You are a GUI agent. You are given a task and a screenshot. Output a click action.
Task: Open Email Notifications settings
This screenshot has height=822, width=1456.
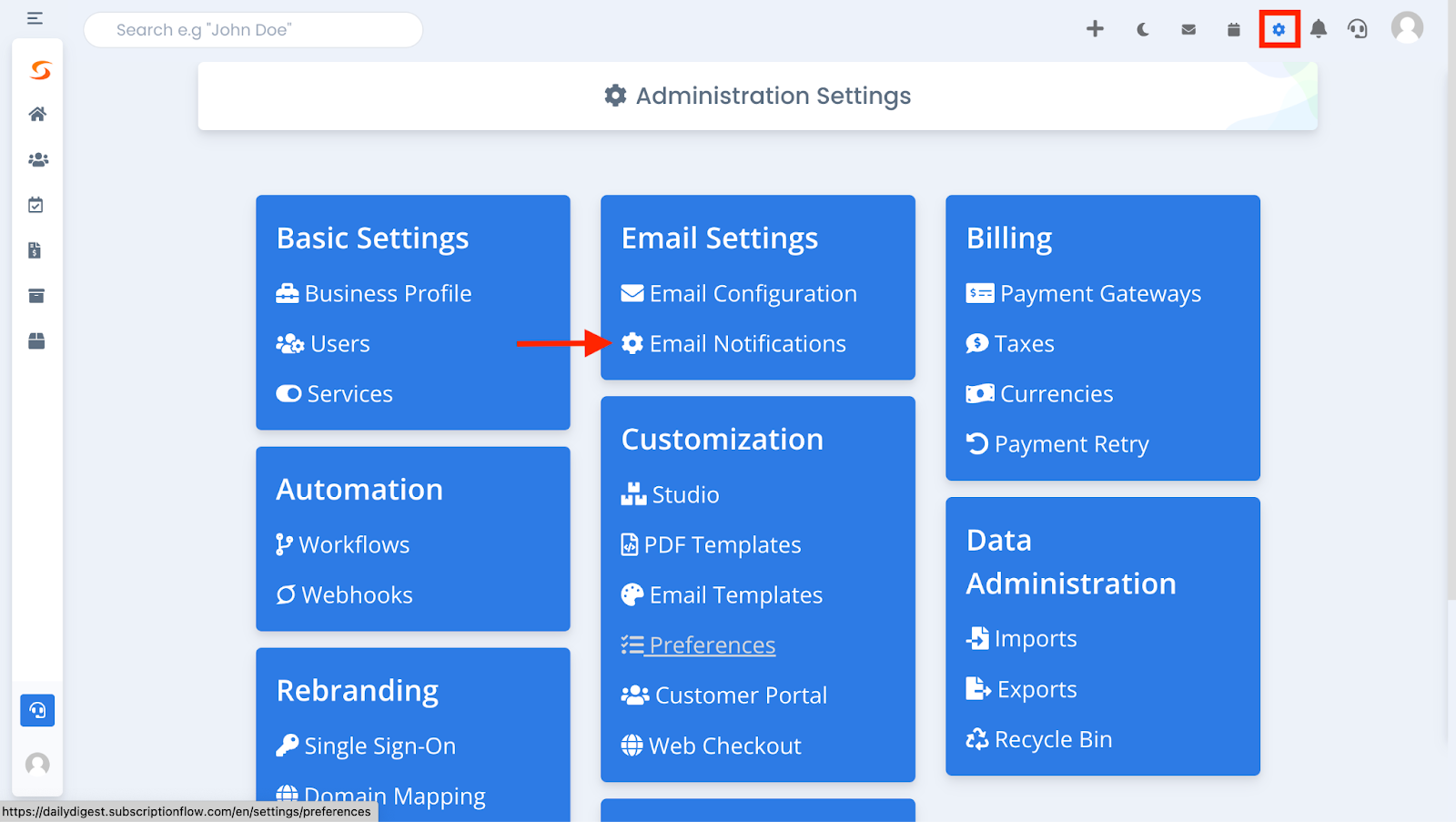pyautogui.click(x=733, y=343)
